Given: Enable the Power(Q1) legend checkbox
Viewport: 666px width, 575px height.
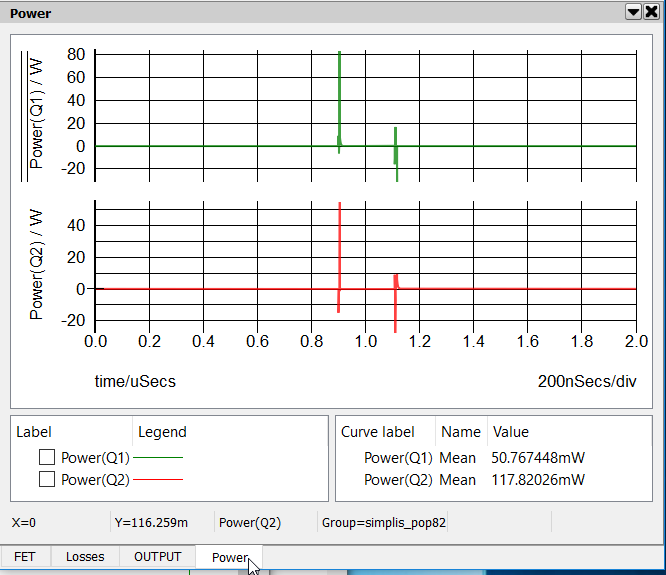Looking at the screenshot, I should [x=46, y=457].
